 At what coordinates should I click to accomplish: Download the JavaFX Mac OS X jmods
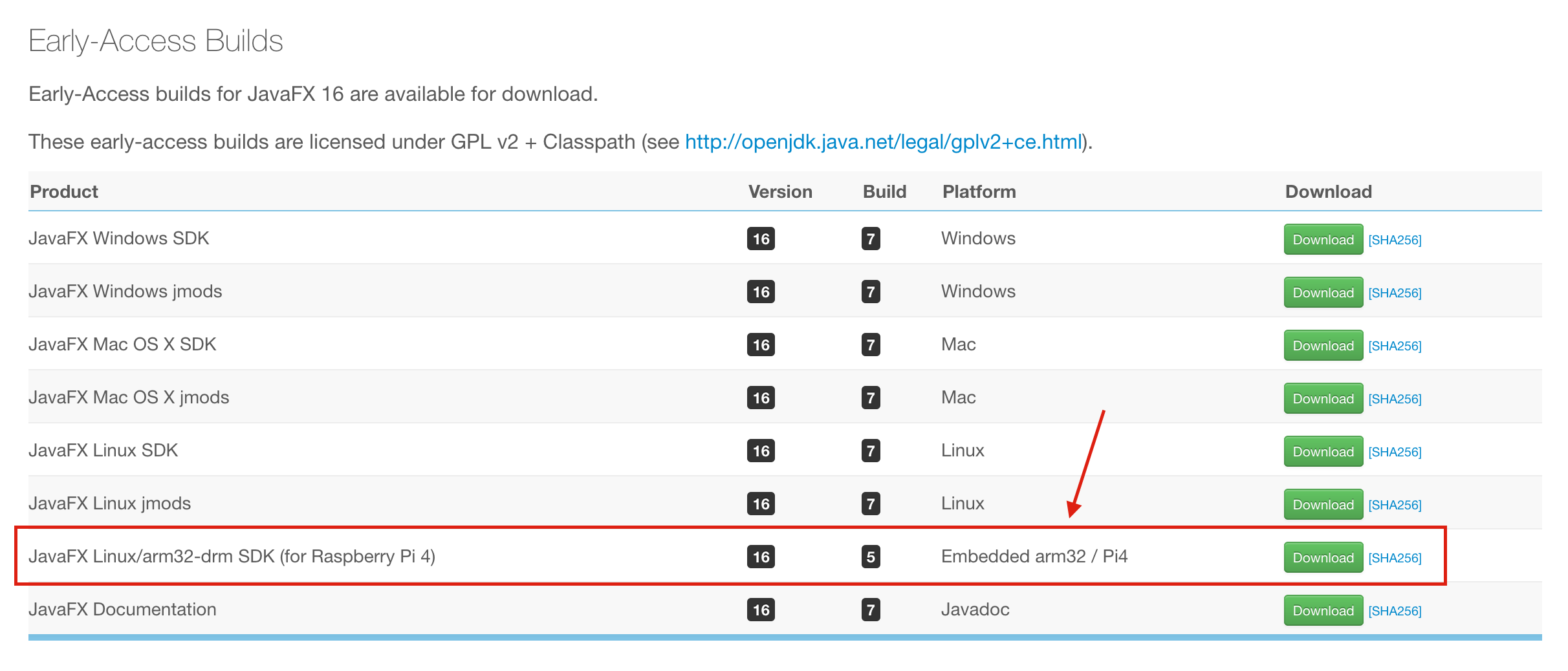coord(1323,398)
